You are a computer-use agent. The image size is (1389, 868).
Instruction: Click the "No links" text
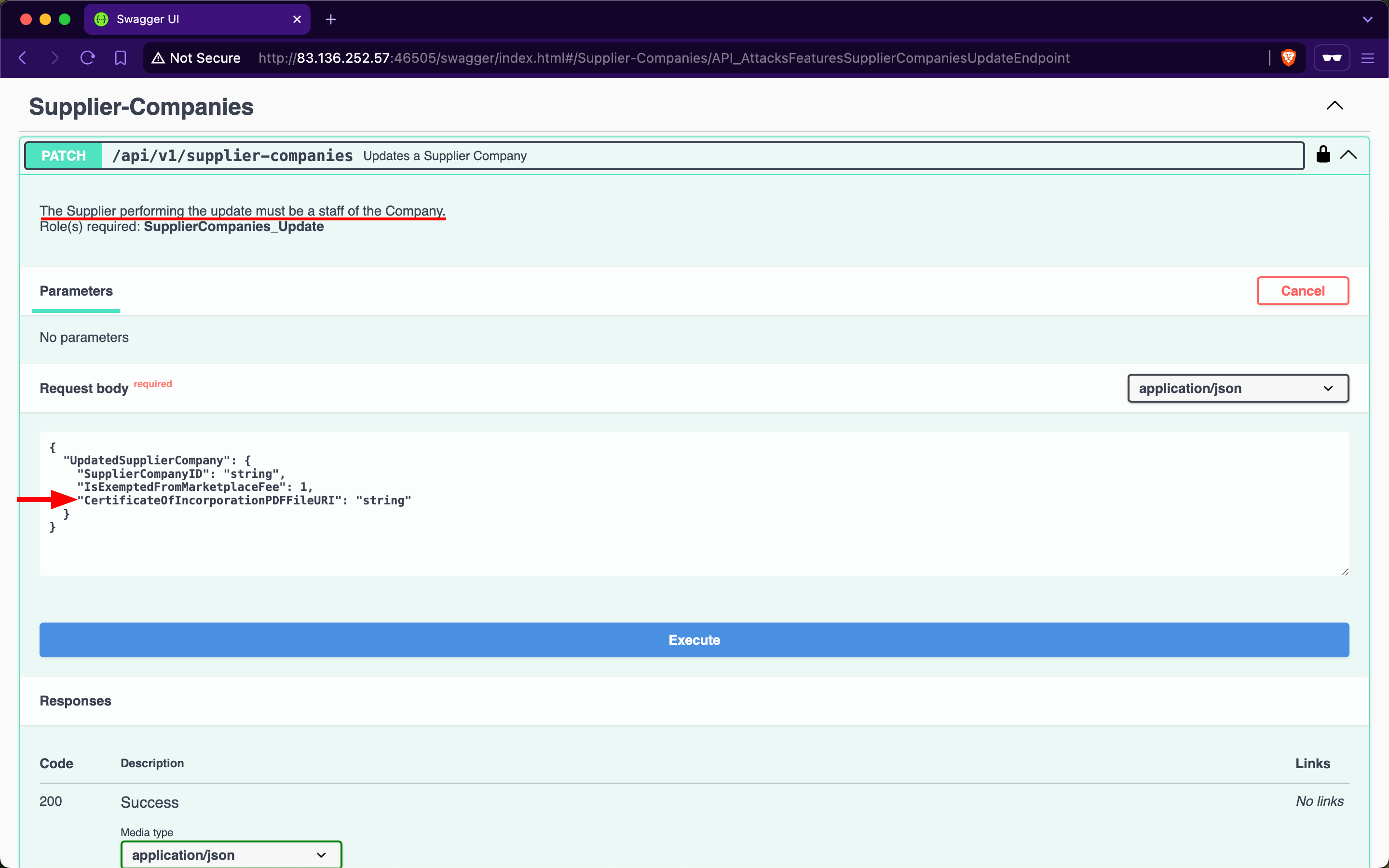[1320, 801]
